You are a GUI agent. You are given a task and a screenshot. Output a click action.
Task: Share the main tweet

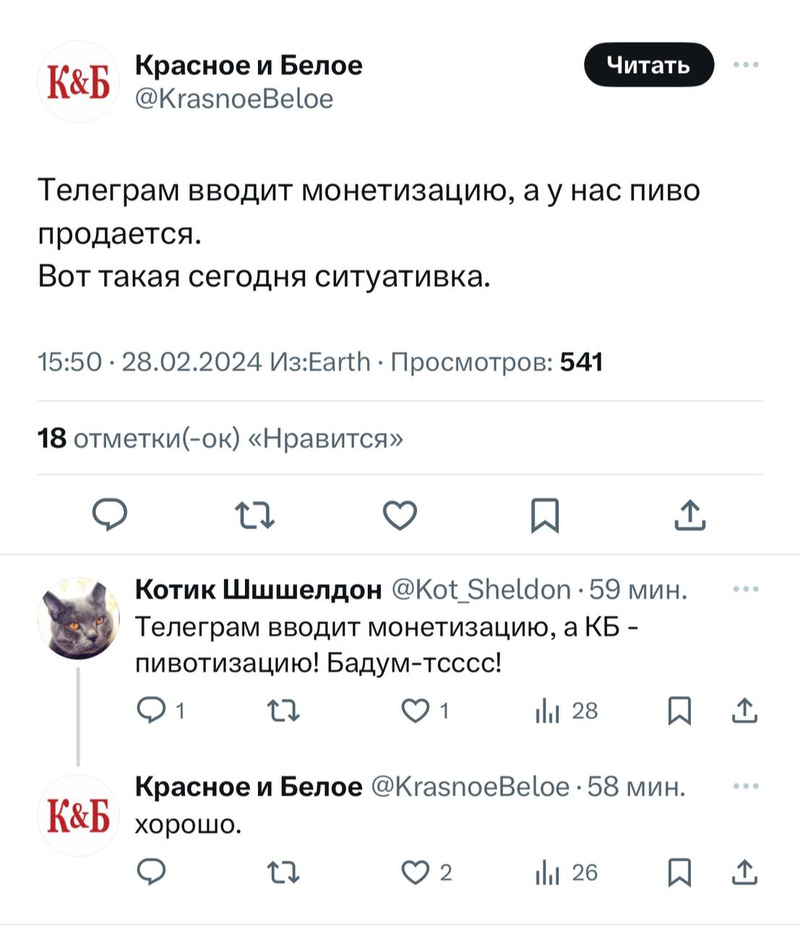[x=690, y=514]
